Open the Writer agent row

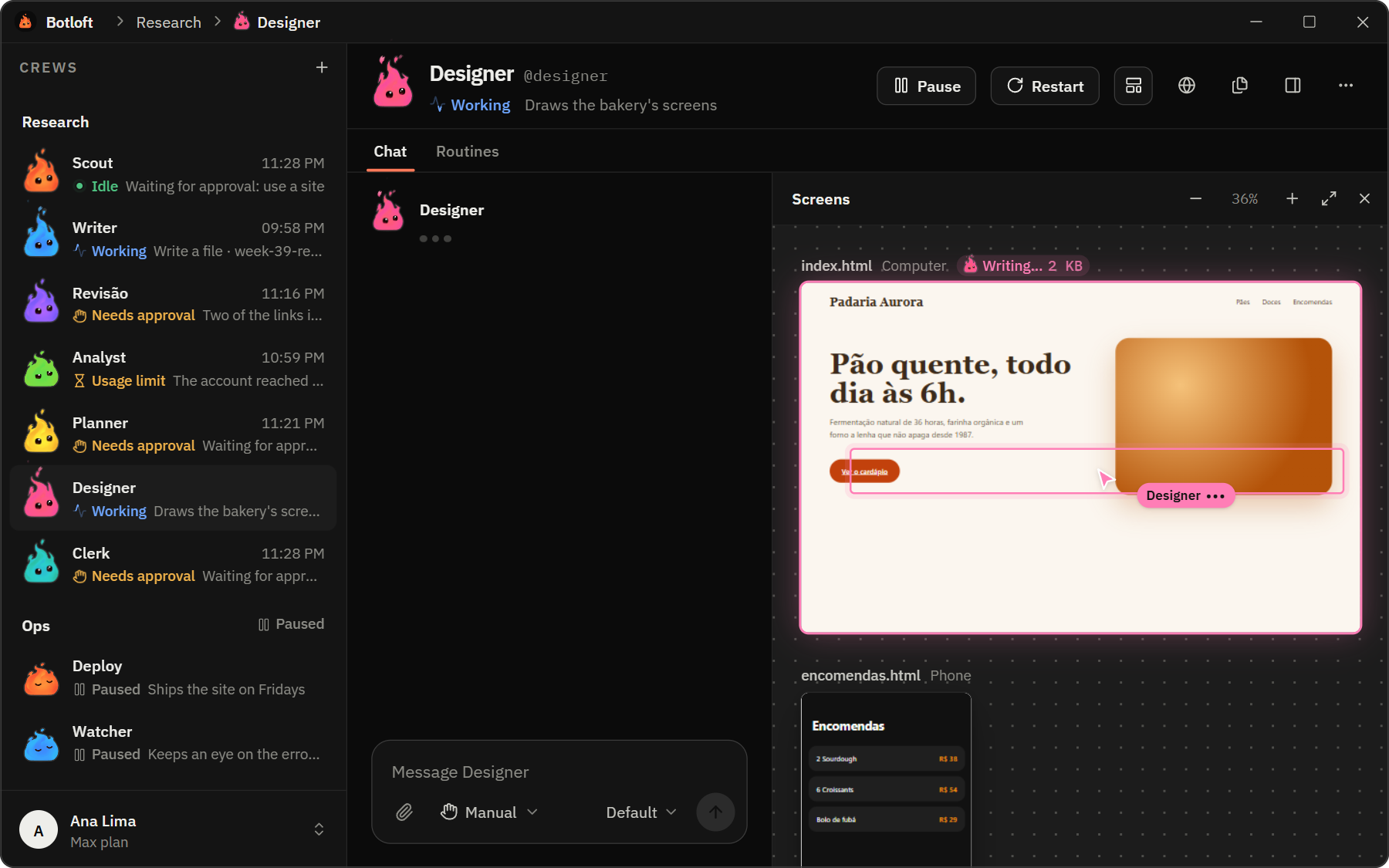[174, 238]
